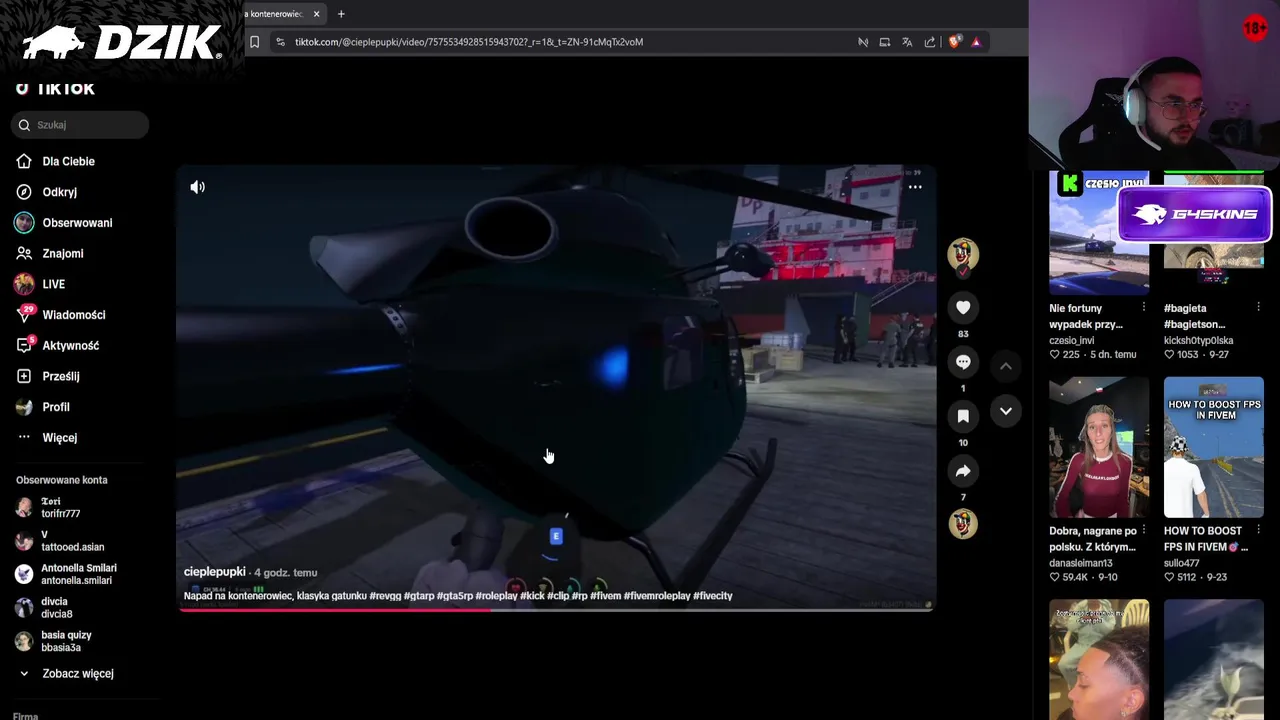Mute the TikTok video sound
Image resolution: width=1280 pixels, height=720 pixels.
[198, 187]
